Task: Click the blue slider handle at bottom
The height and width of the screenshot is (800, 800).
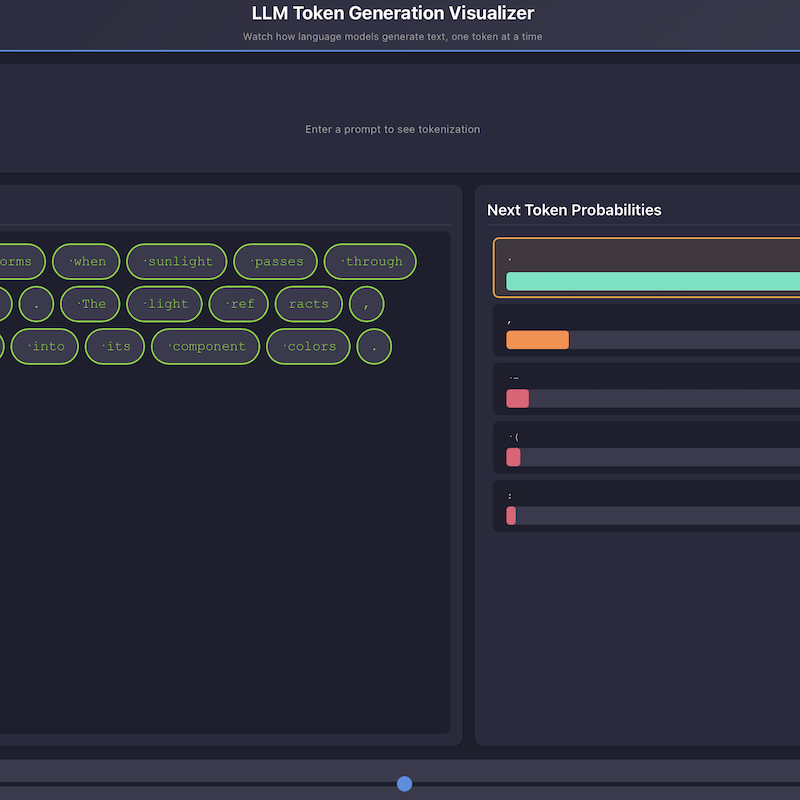Action: point(404,783)
